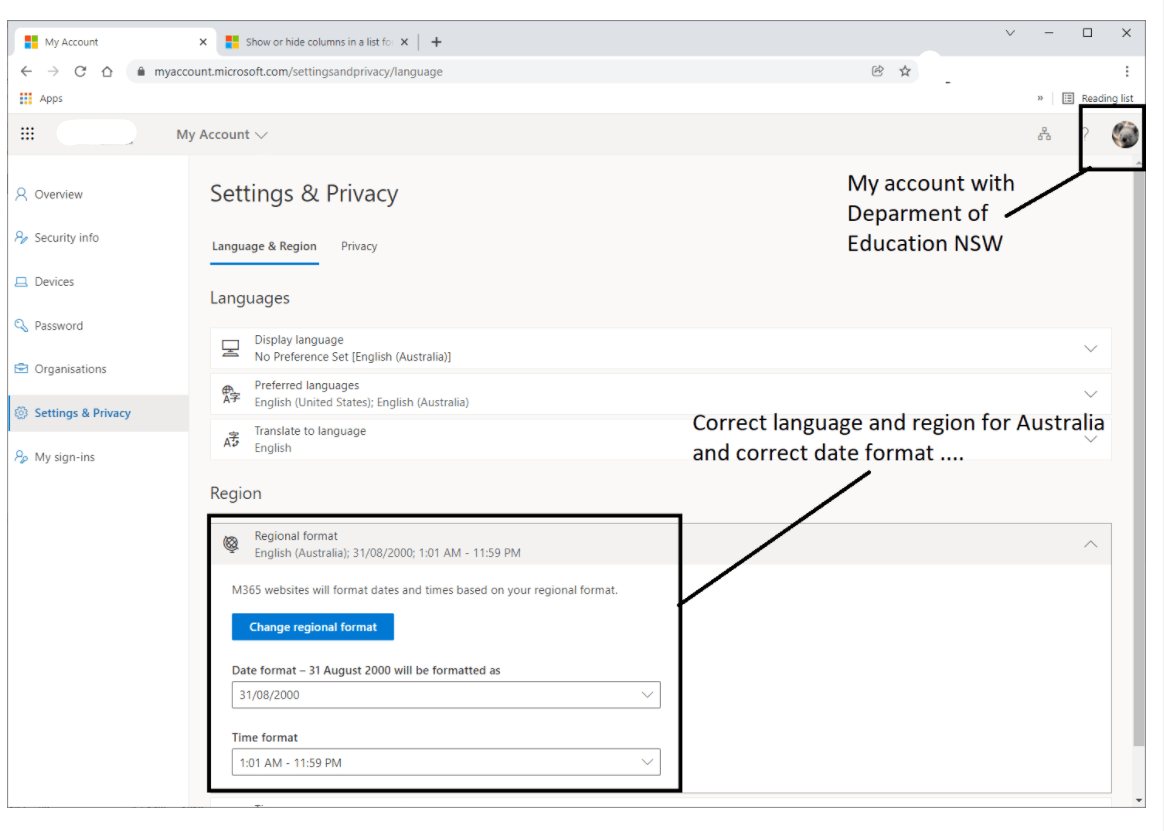Click the Security info icon in sidebar
The width and height of the screenshot is (1164, 831).
[x=22, y=238]
